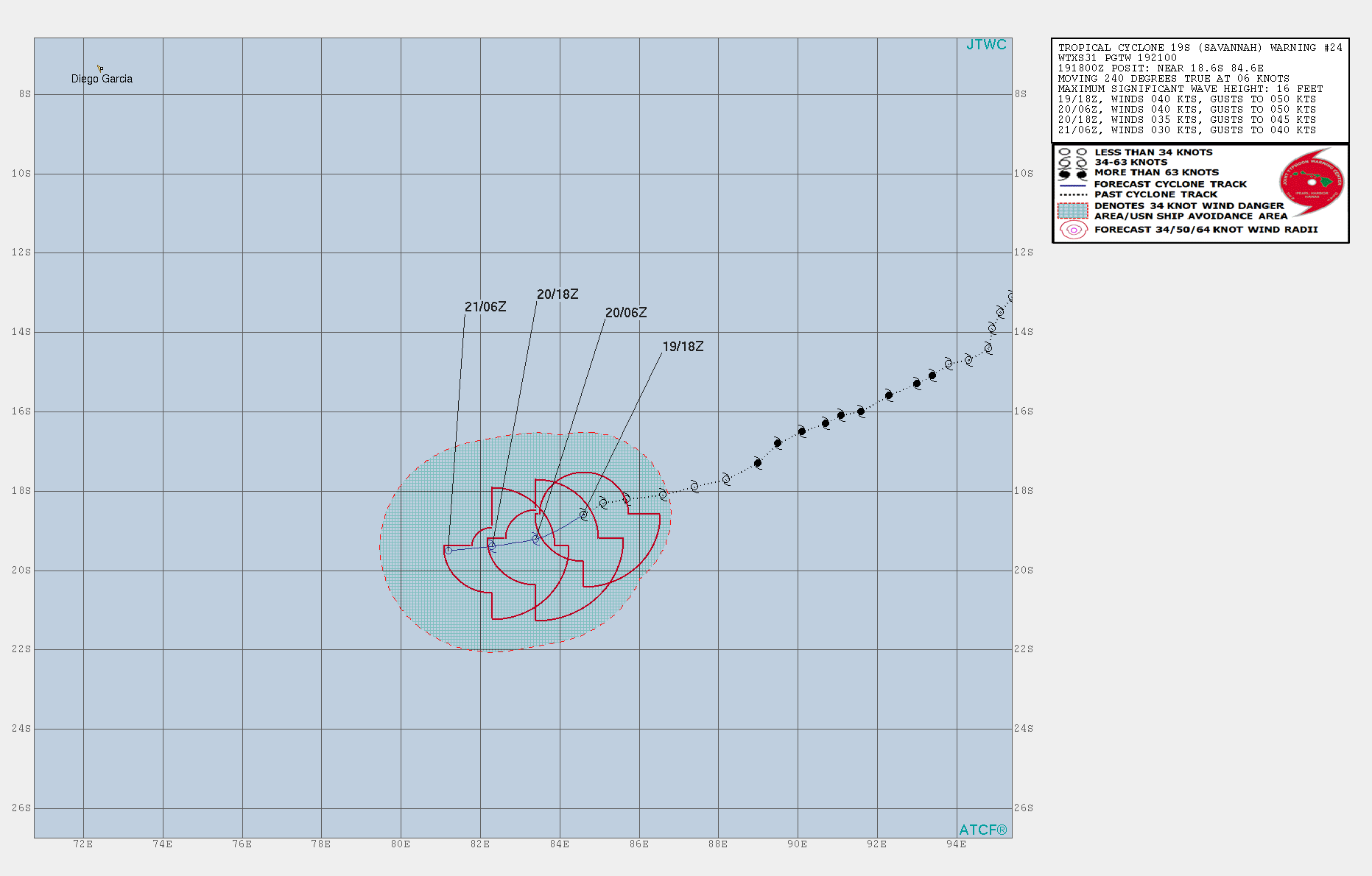The width and height of the screenshot is (1372, 876).
Task: Click the 92E longitude label
Action: (877, 844)
